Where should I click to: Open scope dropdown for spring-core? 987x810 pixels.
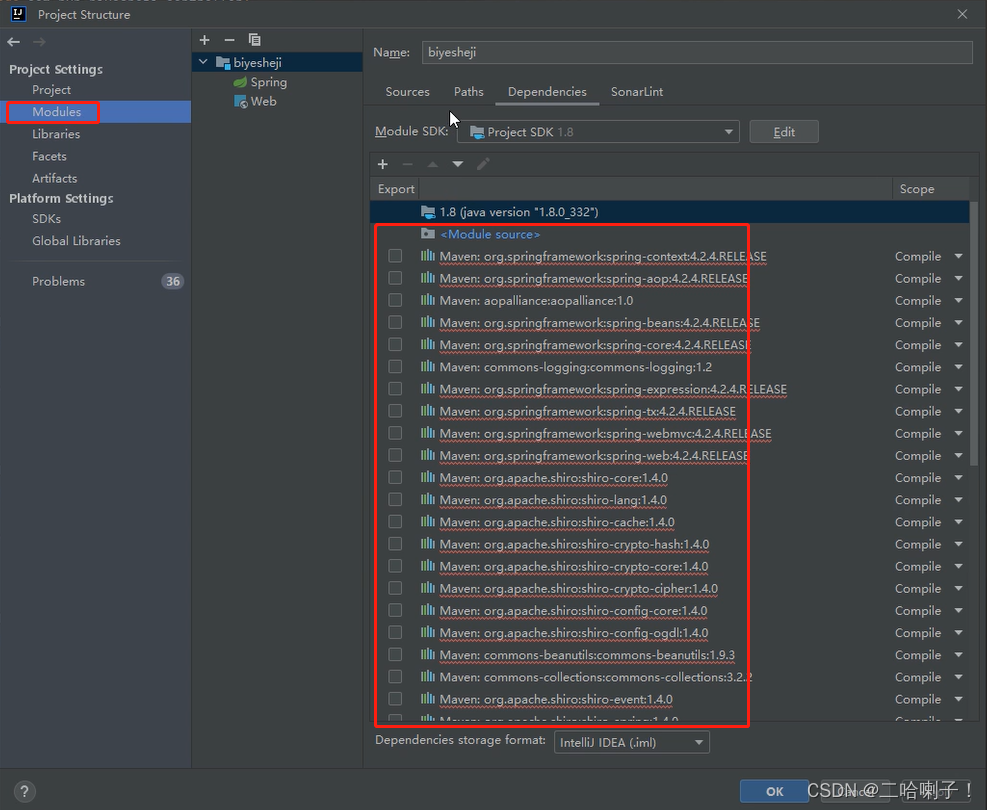click(x=958, y=345)
